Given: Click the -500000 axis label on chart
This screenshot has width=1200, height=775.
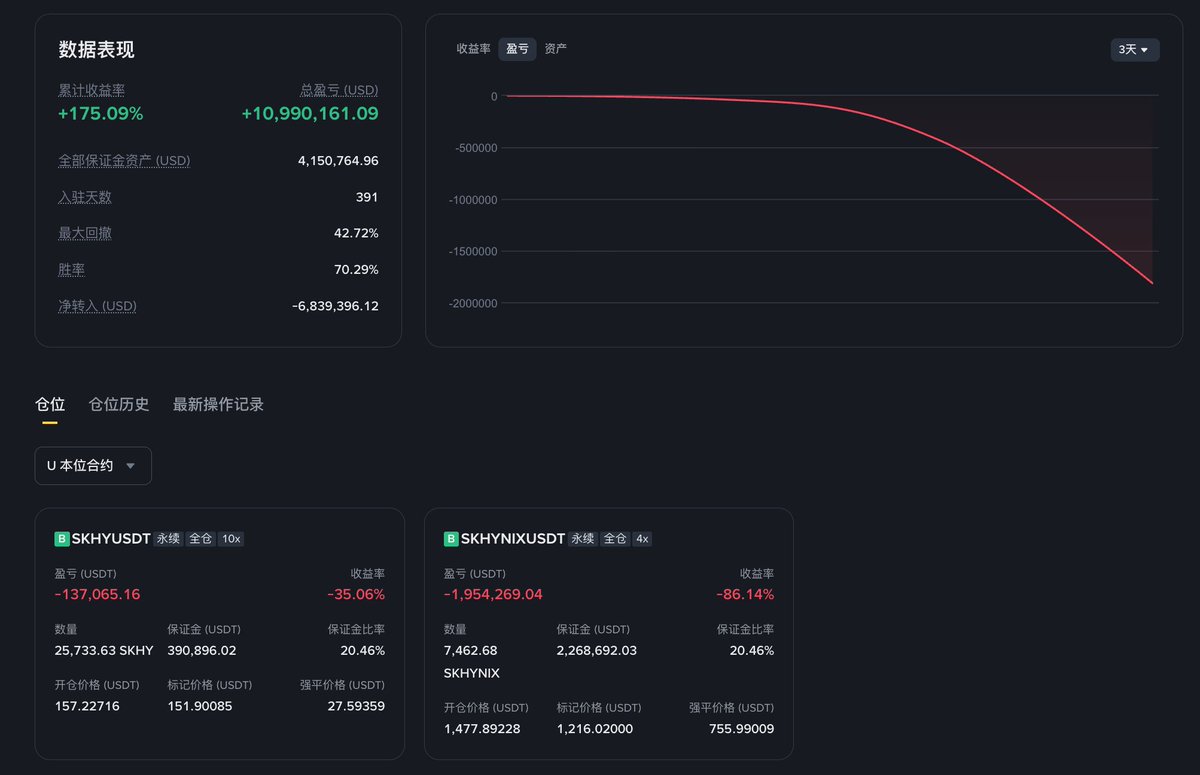Looking at the screenshot, I should point(477,148).
